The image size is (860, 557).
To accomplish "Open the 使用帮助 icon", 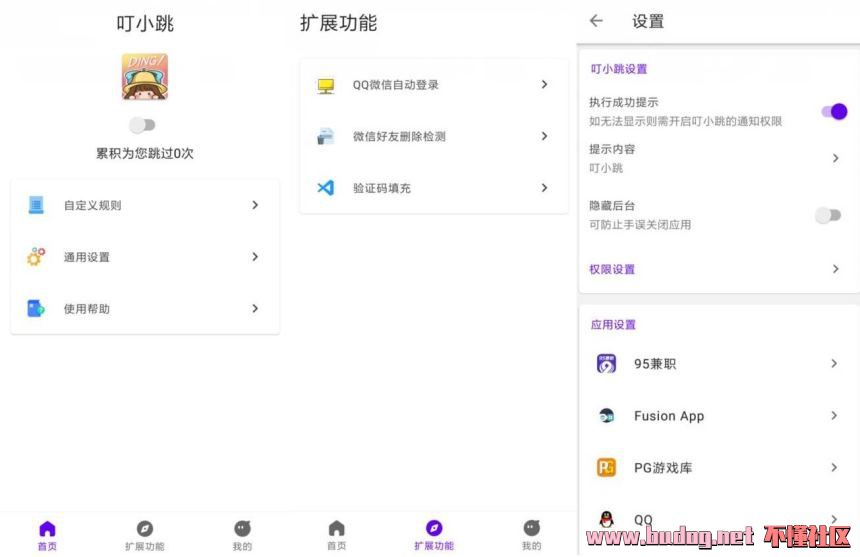I will (x=36, y=308).
